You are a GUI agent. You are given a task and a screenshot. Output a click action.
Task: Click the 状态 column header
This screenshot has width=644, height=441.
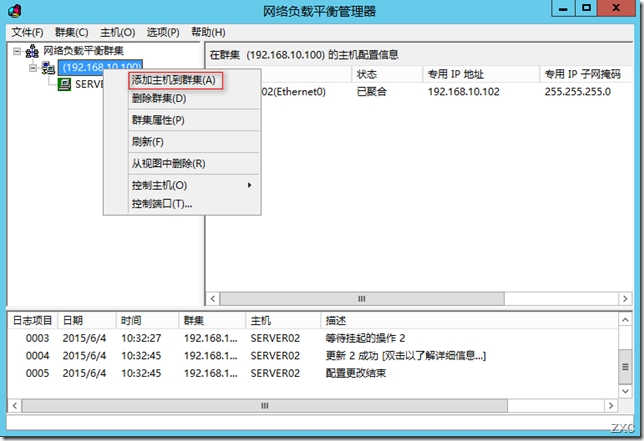tap(387, 74)
